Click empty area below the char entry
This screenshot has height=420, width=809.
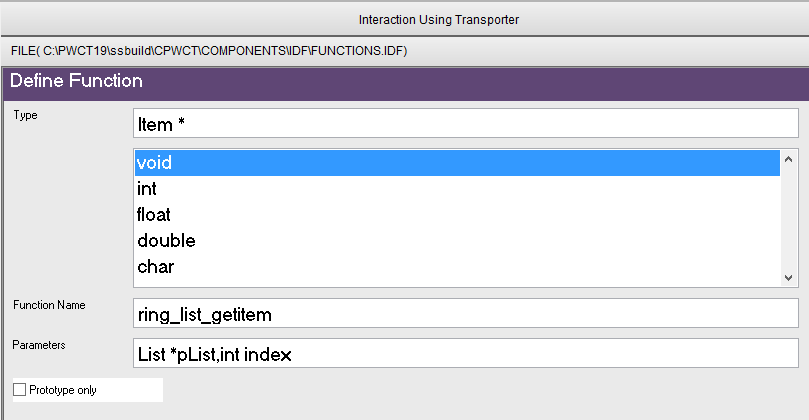[x=457, y=283]
